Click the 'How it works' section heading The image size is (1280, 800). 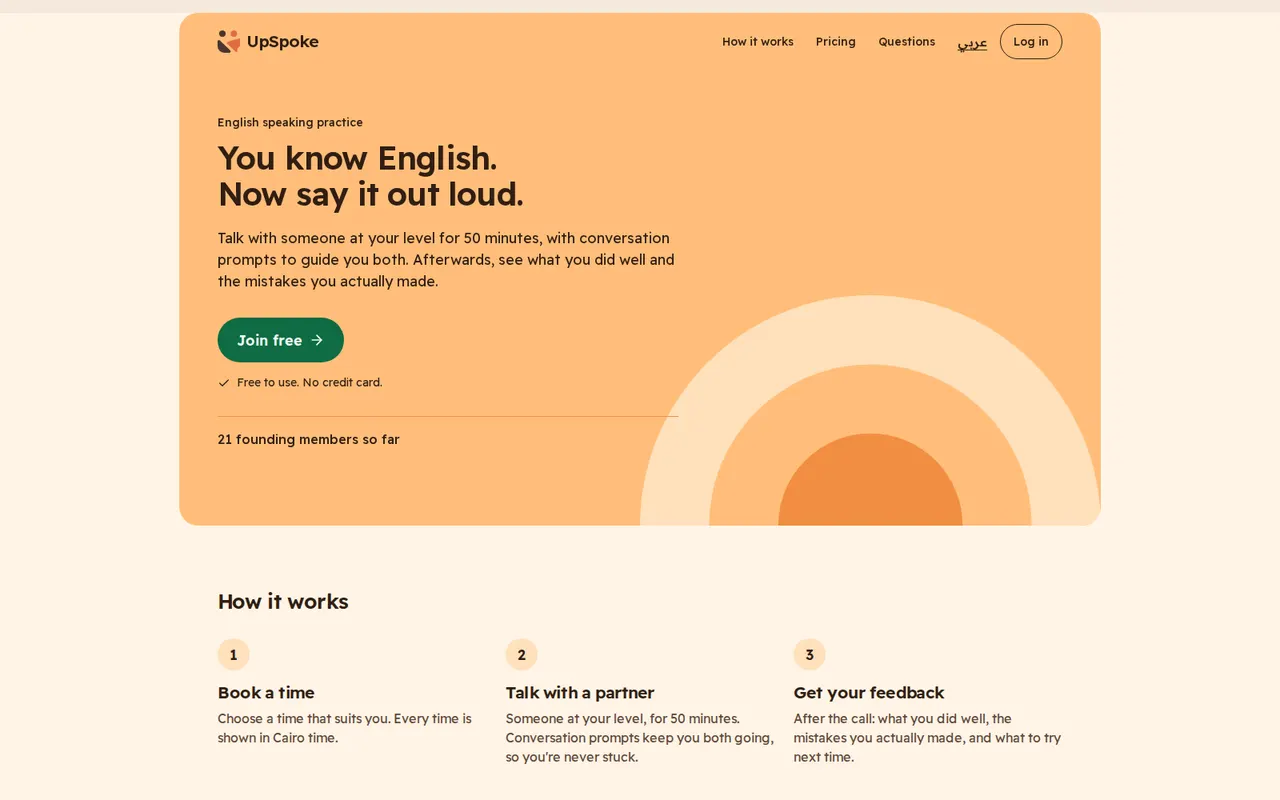(283, 602)
